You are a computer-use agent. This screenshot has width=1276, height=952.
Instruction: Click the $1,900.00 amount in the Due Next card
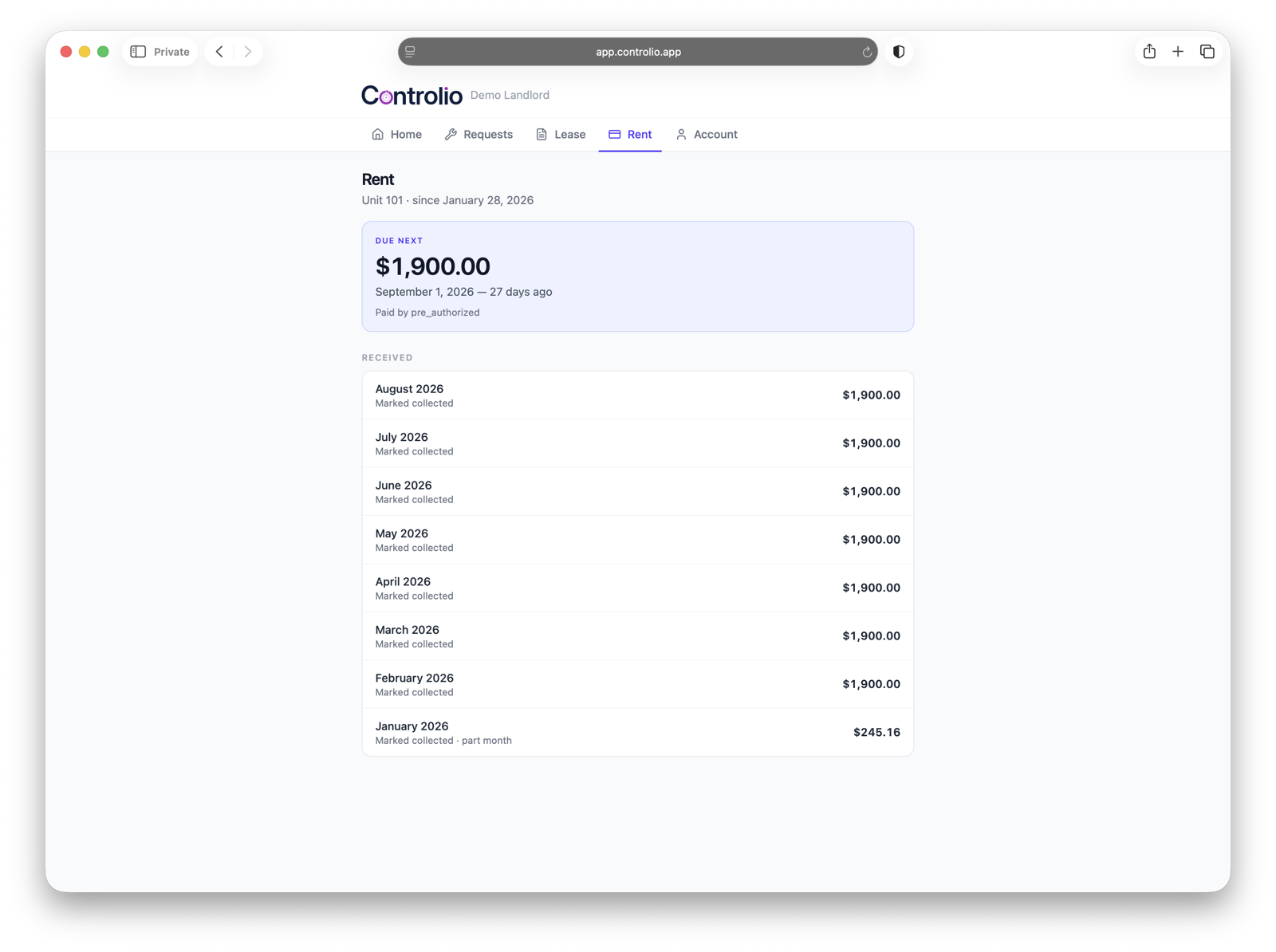pyautogui.click(x=433, y=266)
